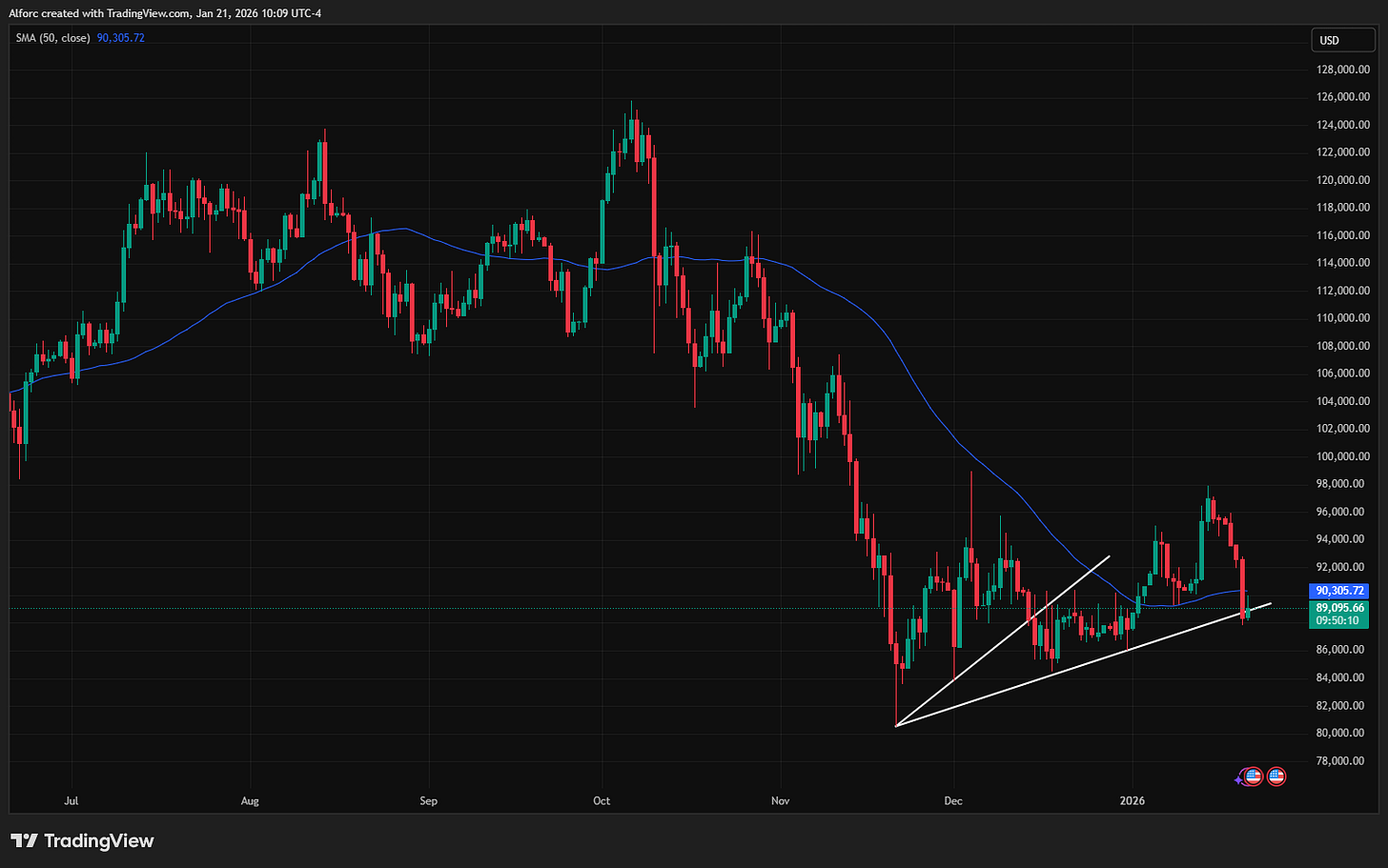Click the 112,000.00 price axis label
Viewport: 1388px width, 868px height.
1343,291
